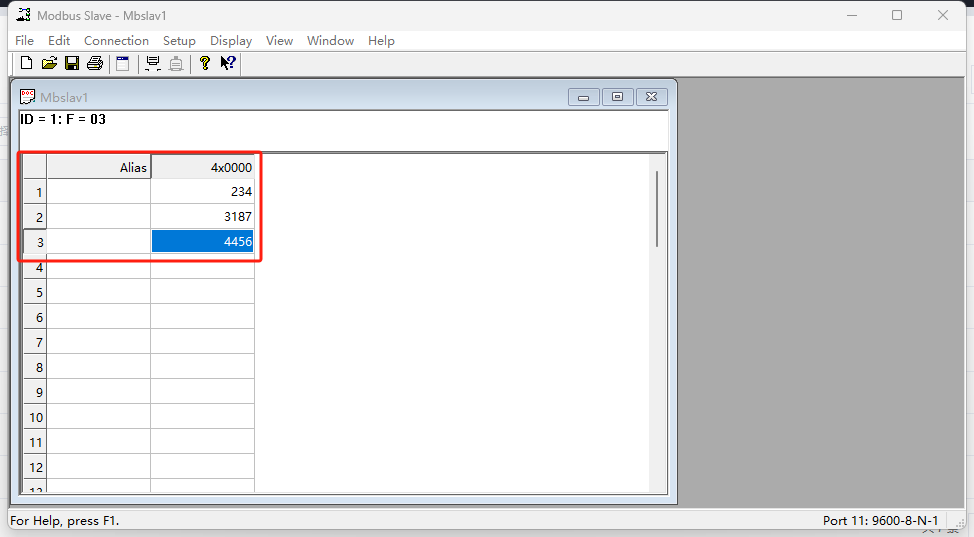The height and width of the screenshot is (537, 974).
Task: Open the Window menu
Action: 330,41
